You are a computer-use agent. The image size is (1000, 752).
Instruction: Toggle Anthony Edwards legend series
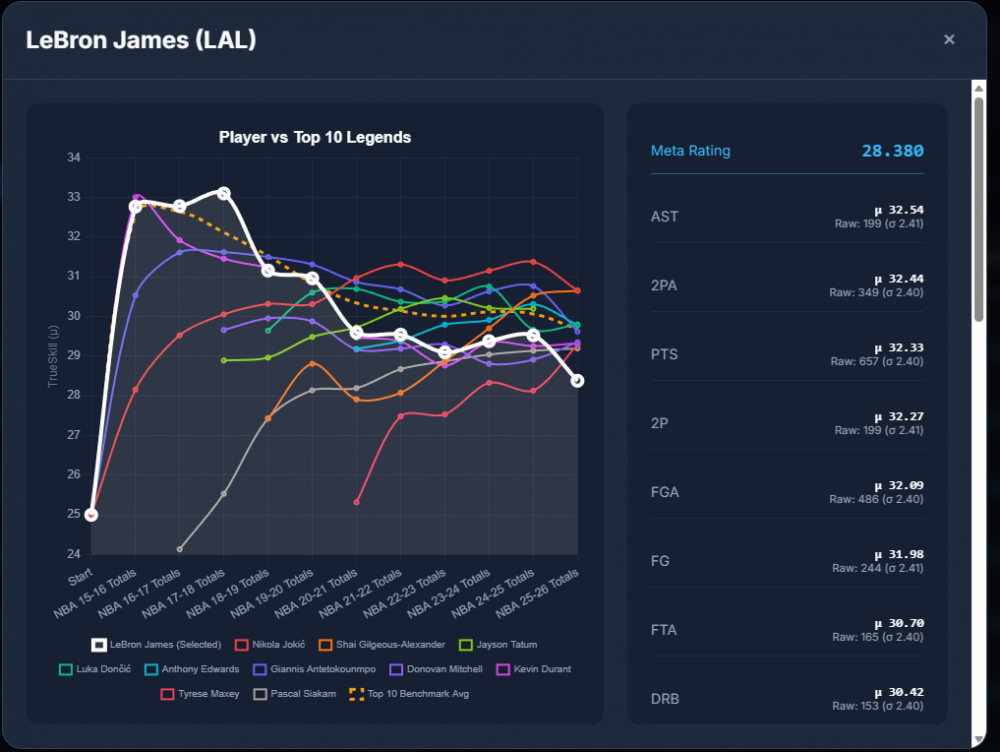pos(192,669)
